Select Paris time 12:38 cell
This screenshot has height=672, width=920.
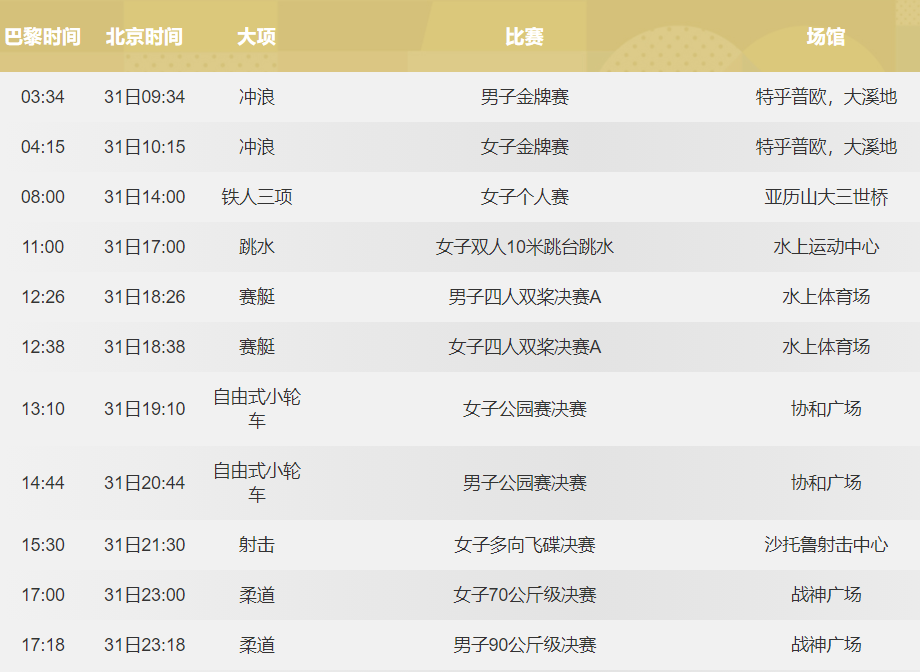(43, 347)
